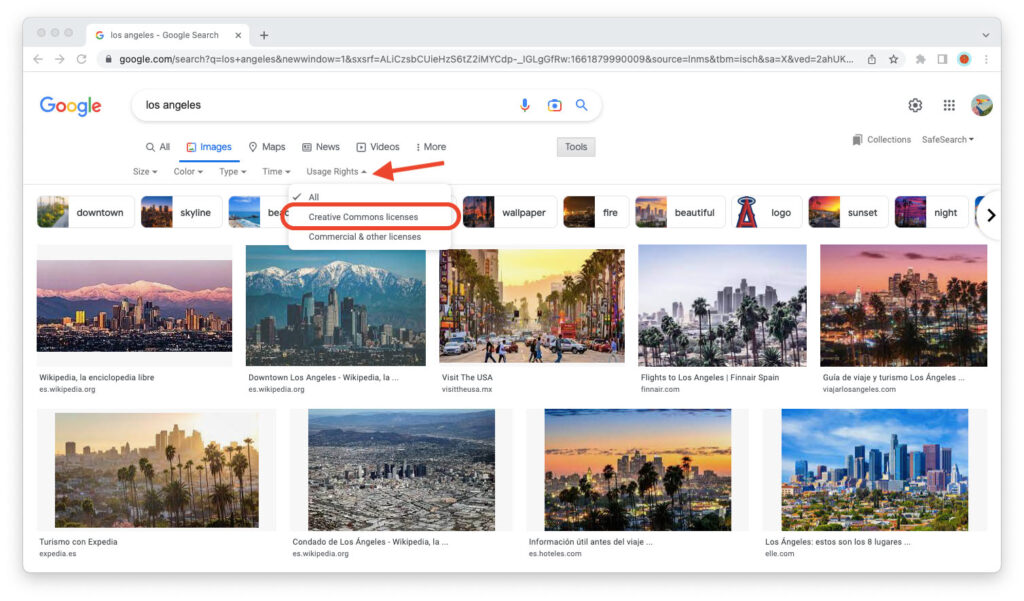
Task: Close the 'los angeles - Google Search' tab
Action: (238, 35)
